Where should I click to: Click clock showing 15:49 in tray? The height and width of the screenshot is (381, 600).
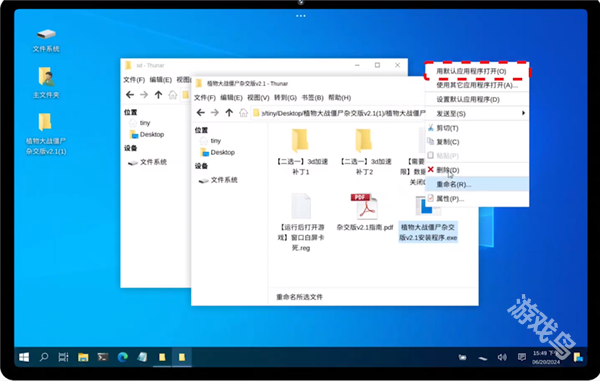[x=546, y=357]
